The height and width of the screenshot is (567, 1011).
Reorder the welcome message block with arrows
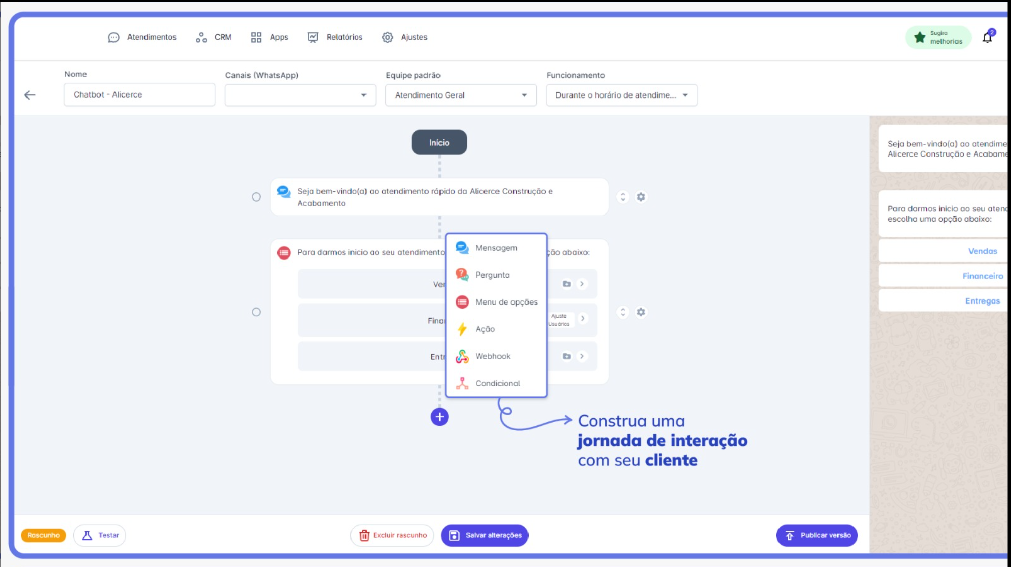(x=623, y=197)
